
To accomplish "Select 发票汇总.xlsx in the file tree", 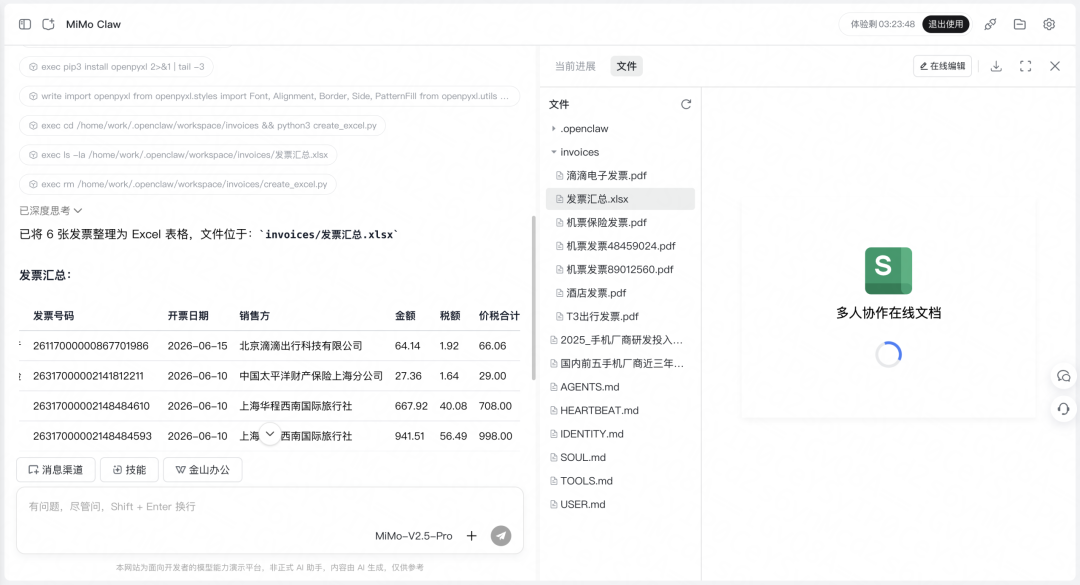I will click(x=620, y=199).
